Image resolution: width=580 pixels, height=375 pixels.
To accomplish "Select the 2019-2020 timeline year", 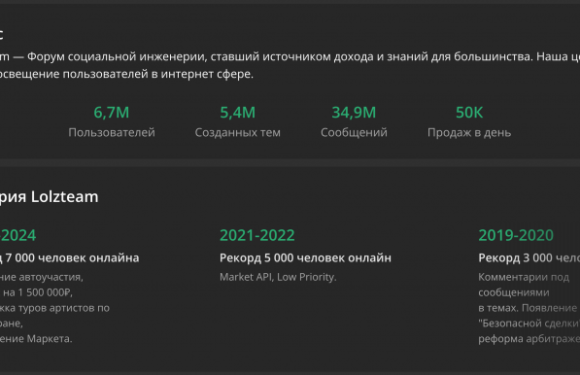I will [516, 235].
